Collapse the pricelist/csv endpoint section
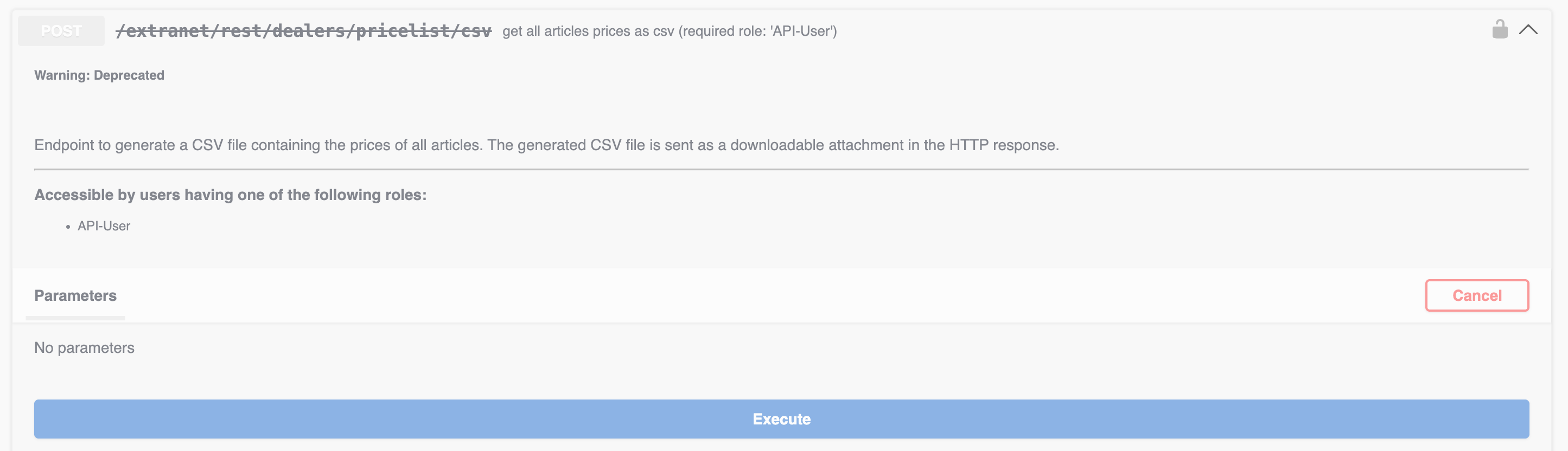 tap(1528, 30)
